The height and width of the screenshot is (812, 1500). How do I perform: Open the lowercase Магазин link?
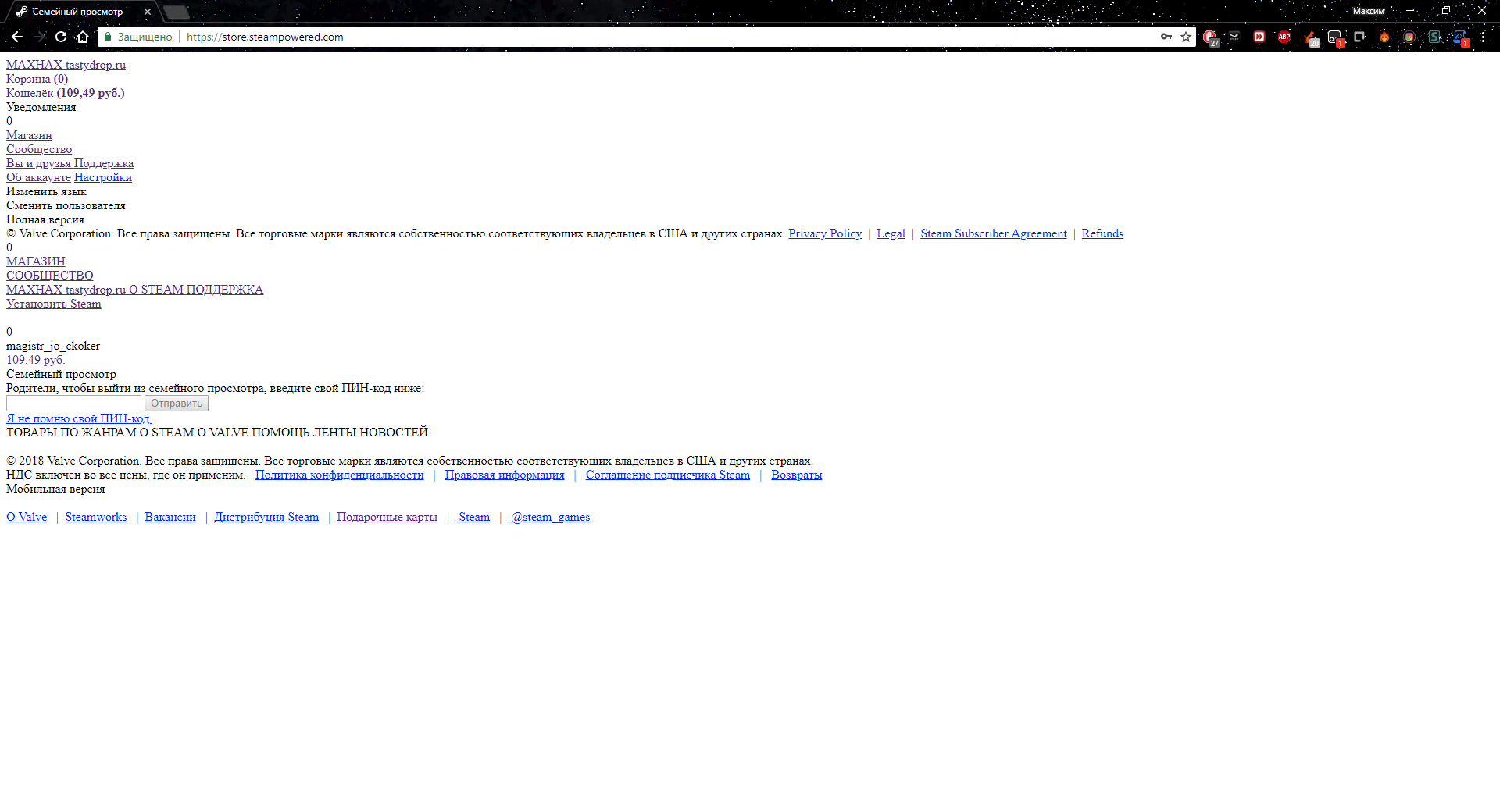tap(29, 135)
